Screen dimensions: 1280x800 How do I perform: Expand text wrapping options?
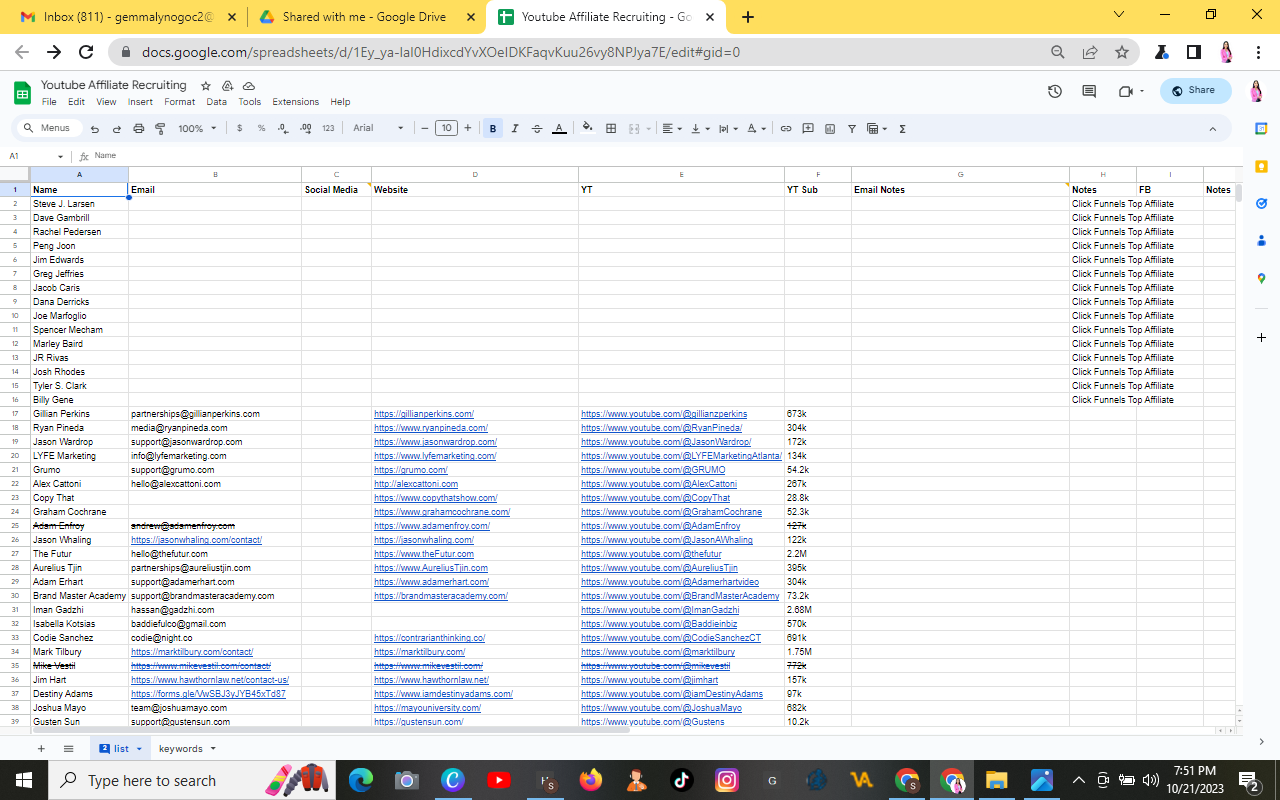[x=728, y=128]
